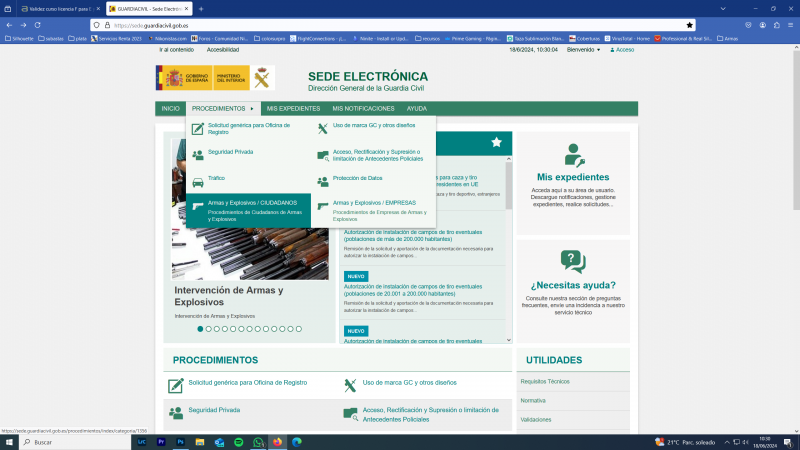
Task: Click the star icon in news header
Action: (x=496, y=142)
